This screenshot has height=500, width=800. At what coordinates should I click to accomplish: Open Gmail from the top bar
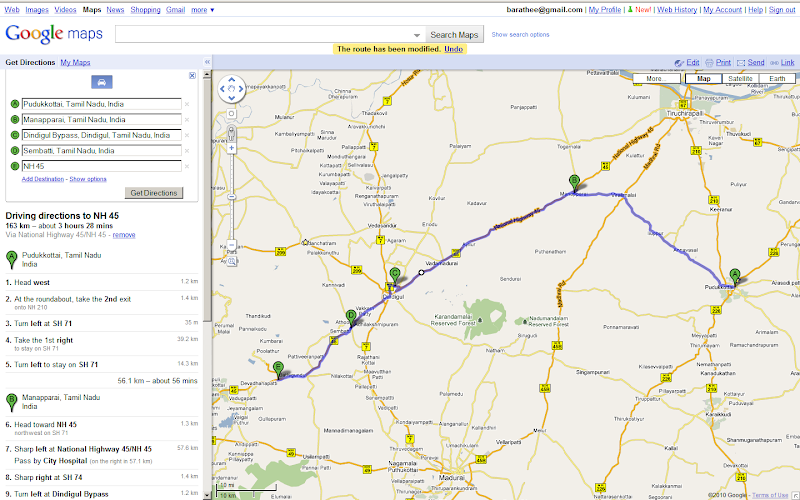(176, 10)
